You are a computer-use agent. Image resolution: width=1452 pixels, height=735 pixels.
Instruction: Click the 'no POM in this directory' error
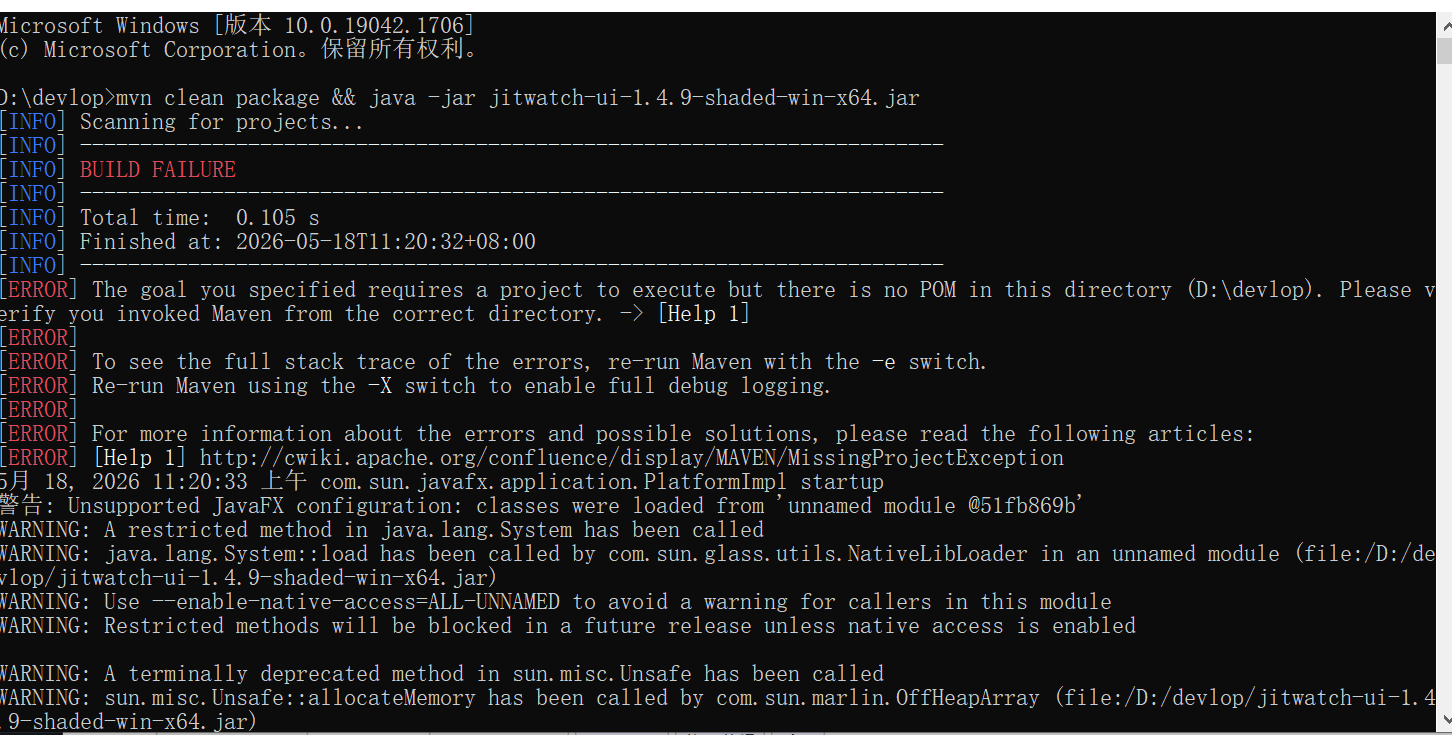[718, 302]
